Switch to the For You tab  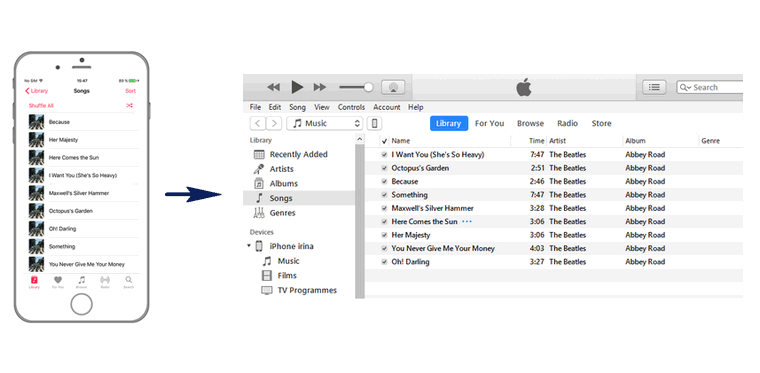490,124
